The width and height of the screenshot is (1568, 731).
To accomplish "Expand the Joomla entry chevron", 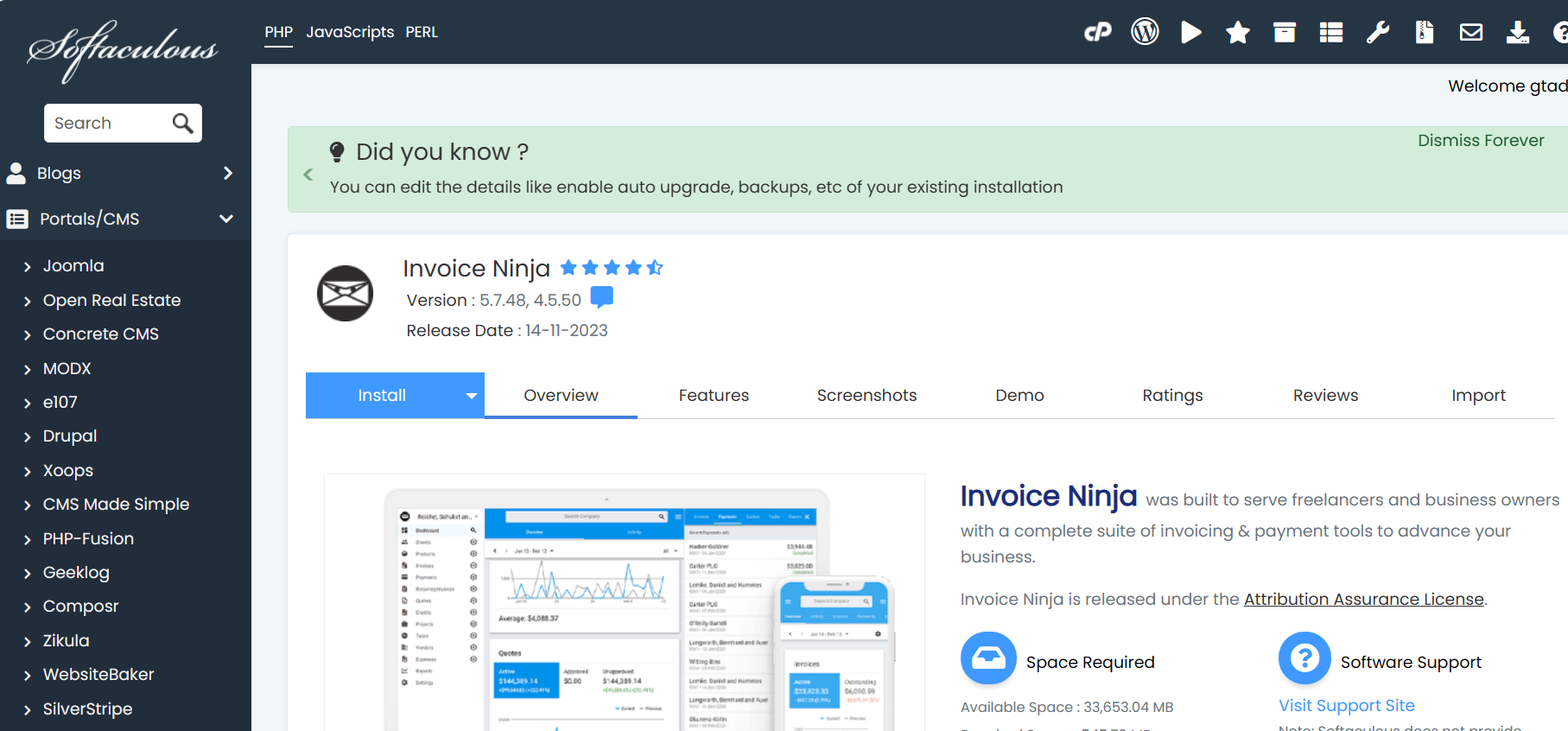I will point(28,267).
